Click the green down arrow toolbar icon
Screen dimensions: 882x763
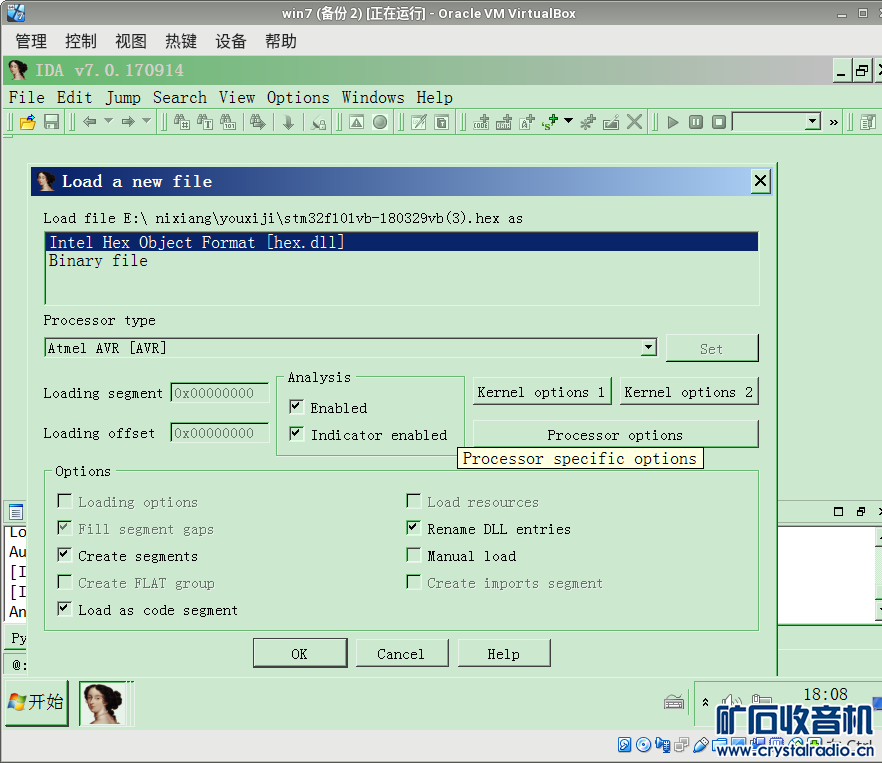click(288, 122)
